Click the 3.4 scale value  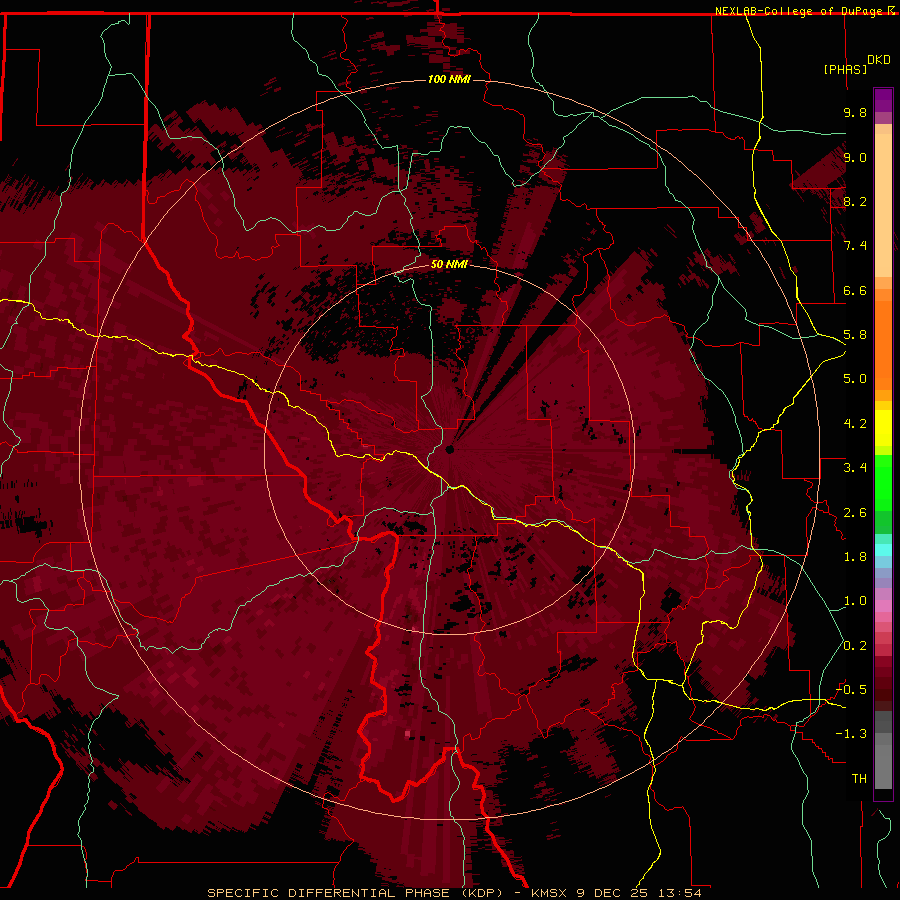[x=855, y=468]
